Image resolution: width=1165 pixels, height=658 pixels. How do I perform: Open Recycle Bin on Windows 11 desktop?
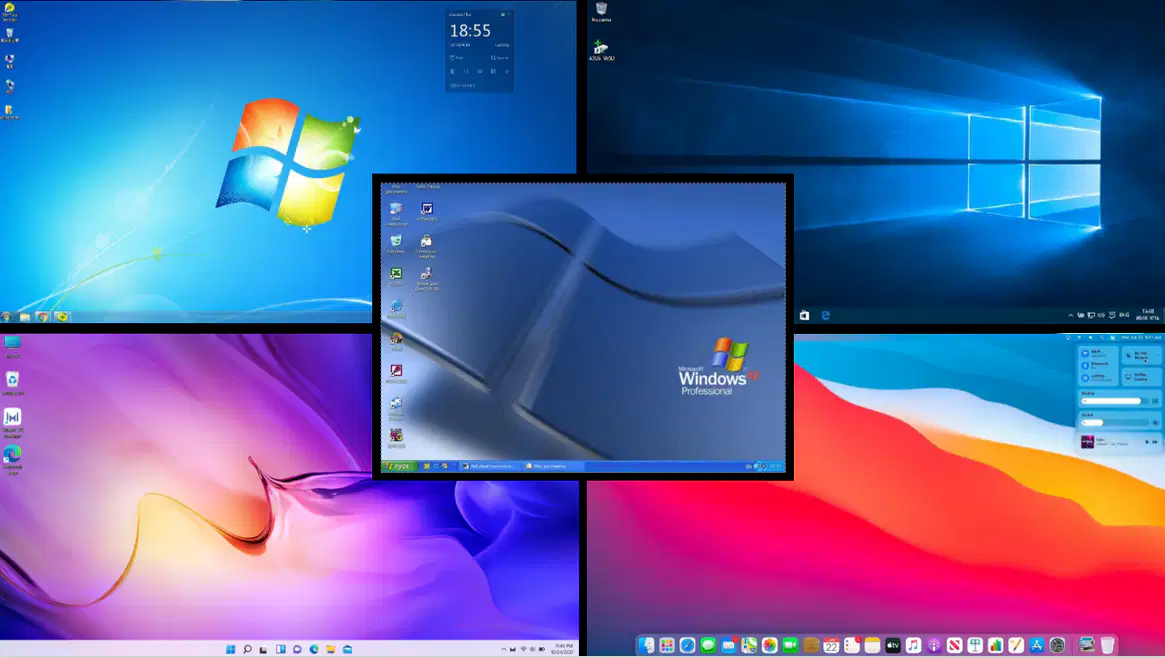(13, 383)
